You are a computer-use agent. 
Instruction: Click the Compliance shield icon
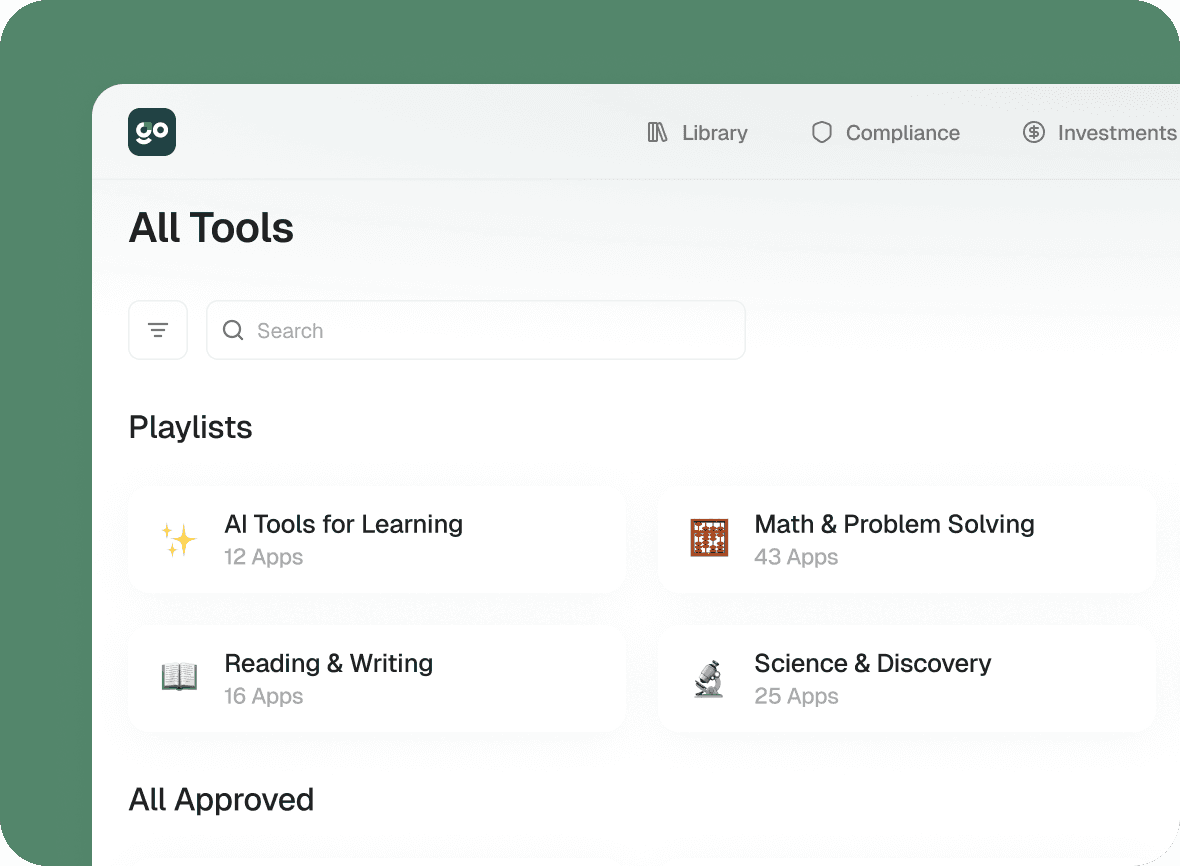[822, 132]
